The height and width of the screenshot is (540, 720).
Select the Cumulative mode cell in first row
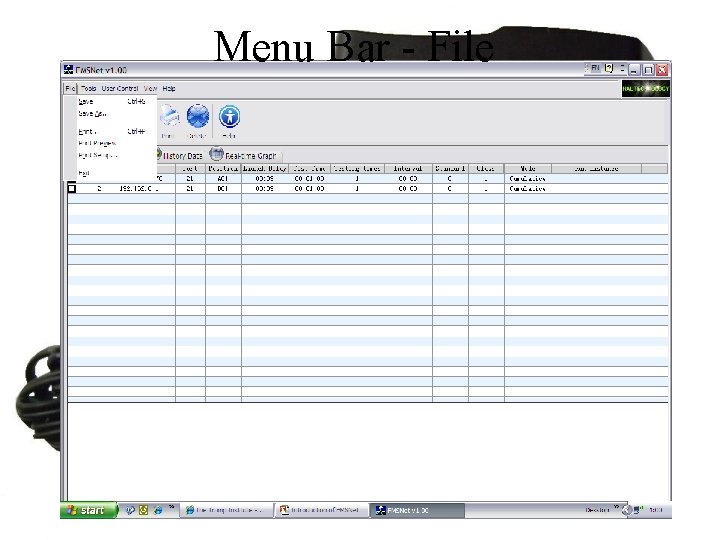tap(528, 178)
